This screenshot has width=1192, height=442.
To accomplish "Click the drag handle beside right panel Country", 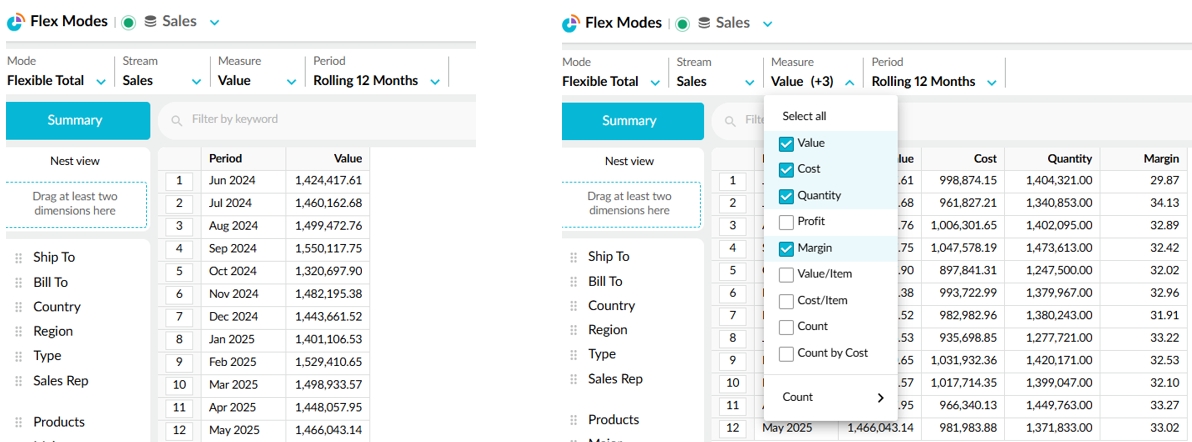I will (x=573, y=306).
